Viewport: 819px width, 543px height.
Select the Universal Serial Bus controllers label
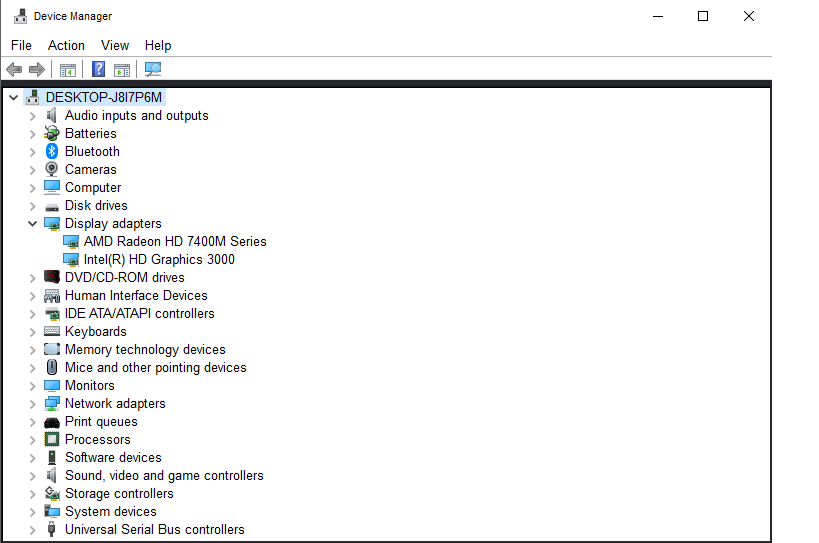pyautogui.click(x=155, y=529)
